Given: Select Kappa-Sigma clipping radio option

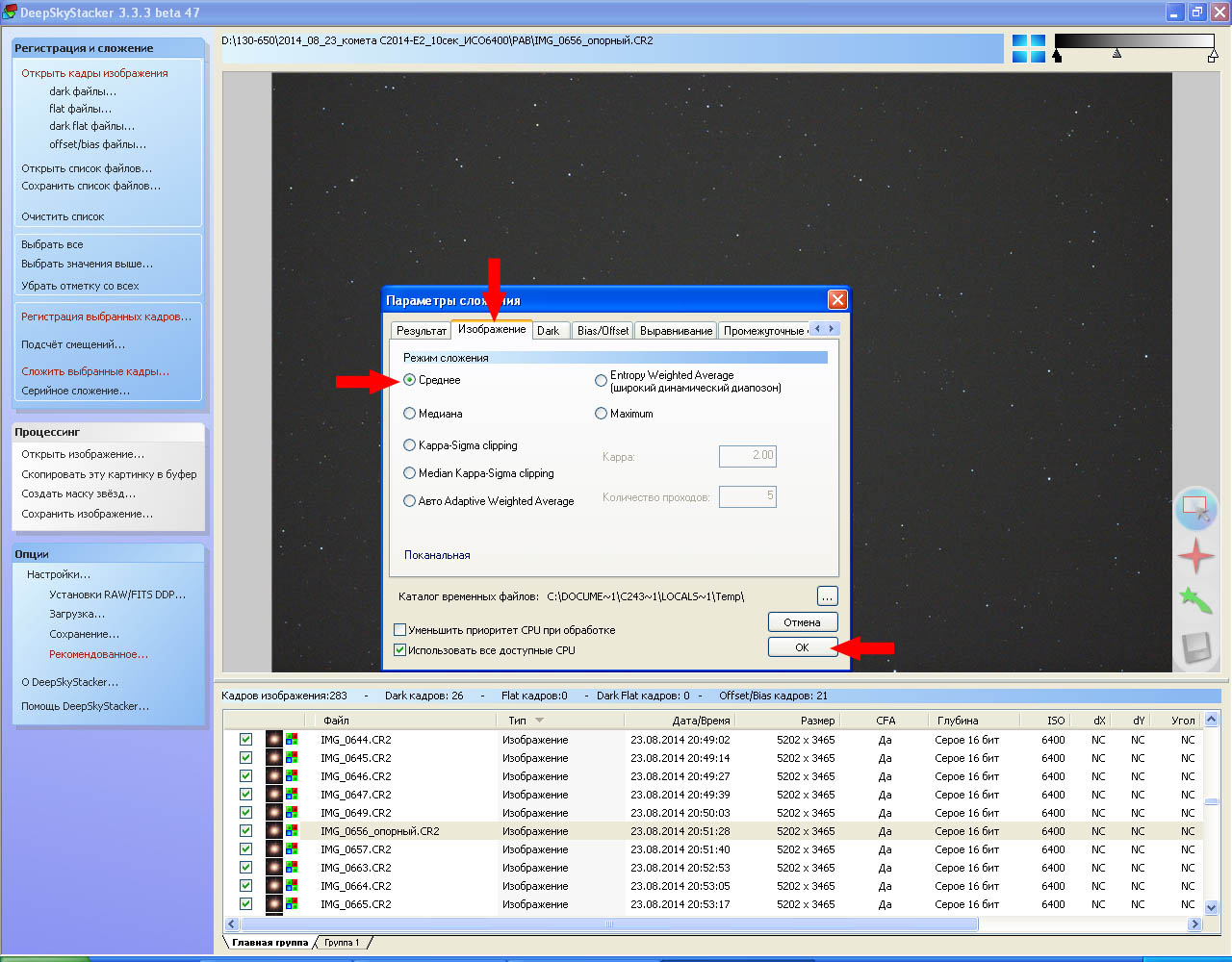Looking at the screenshot, I should pyautogui.click(x=410, y=445).
